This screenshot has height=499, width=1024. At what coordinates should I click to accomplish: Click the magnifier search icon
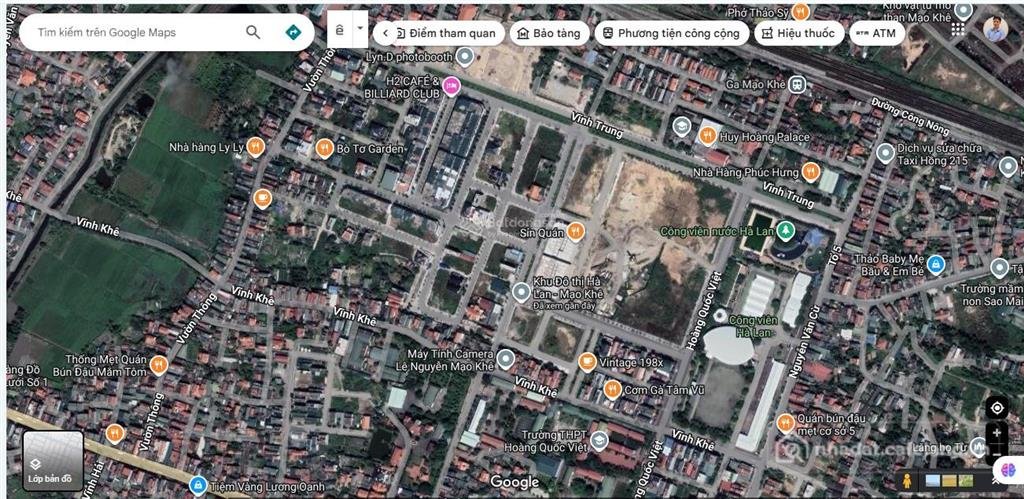(253, 32)
